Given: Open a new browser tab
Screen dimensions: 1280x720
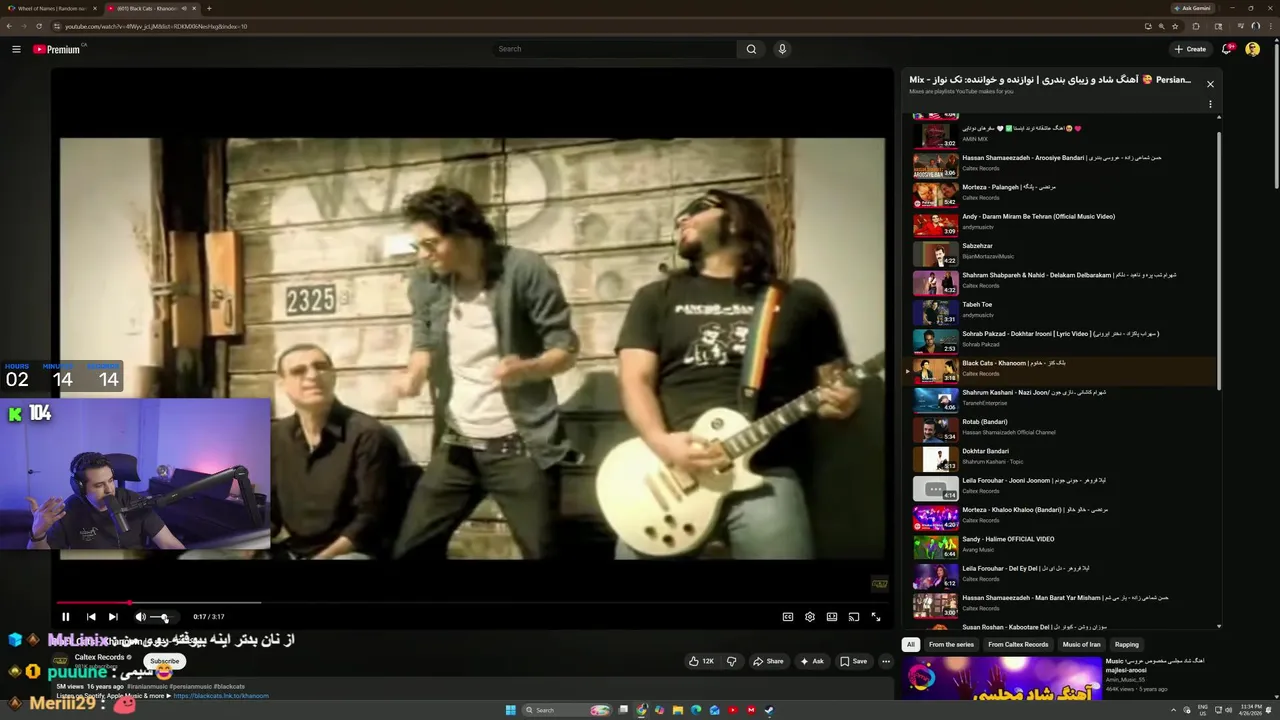Looking at the screenshot, I should (209, 8).
